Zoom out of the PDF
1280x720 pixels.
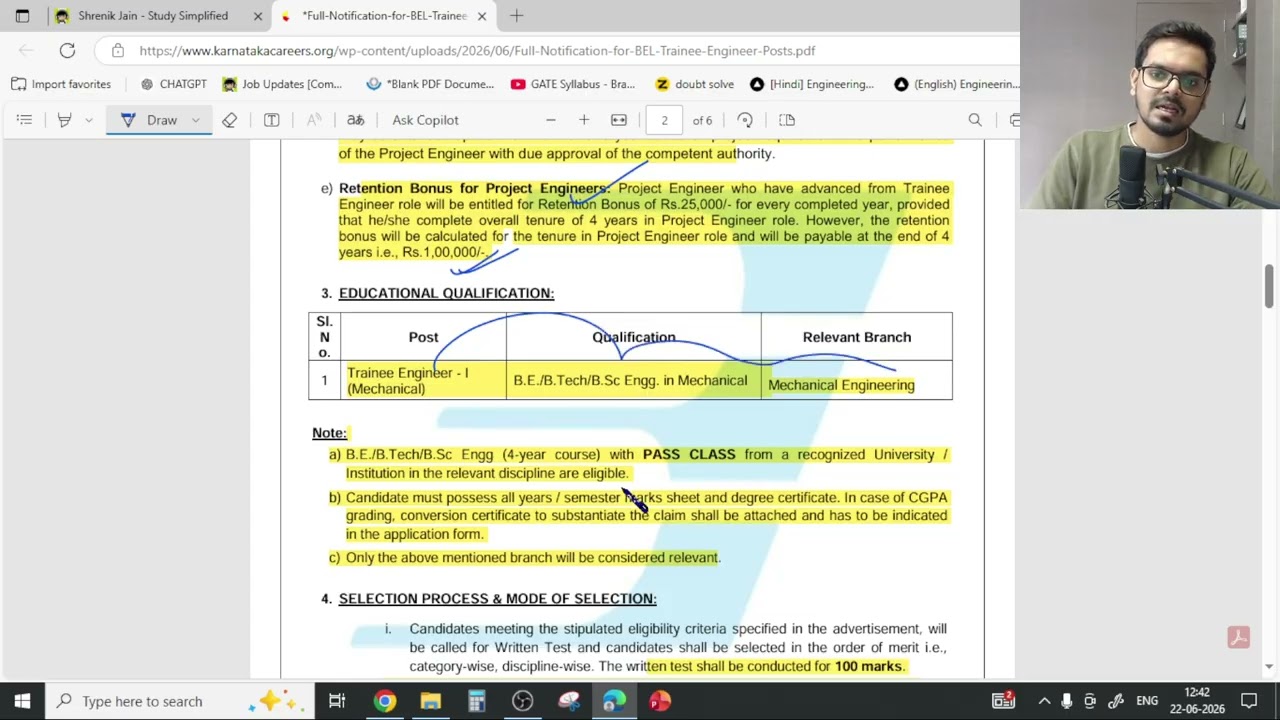(550, 120)
